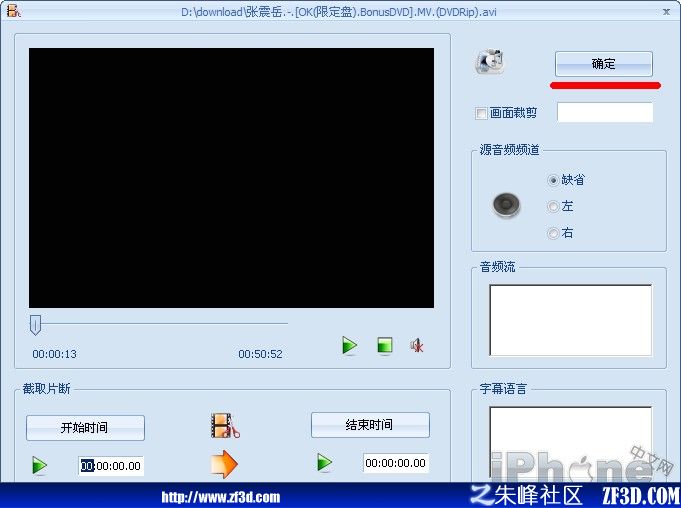Play the video preview
The image size is (681, 508).
tap(349, 346)
